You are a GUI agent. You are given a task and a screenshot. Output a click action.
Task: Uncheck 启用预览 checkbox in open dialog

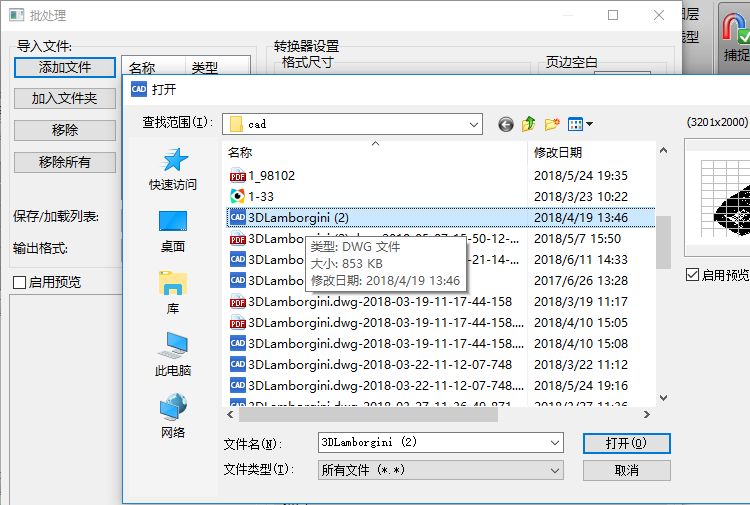pyautogui.click(x=692, y=275)
